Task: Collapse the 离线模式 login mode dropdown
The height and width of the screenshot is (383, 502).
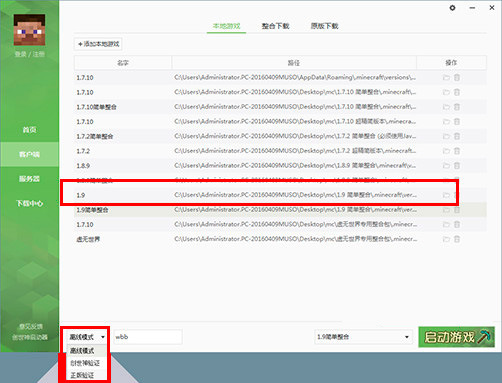Action: click(87, 337)
